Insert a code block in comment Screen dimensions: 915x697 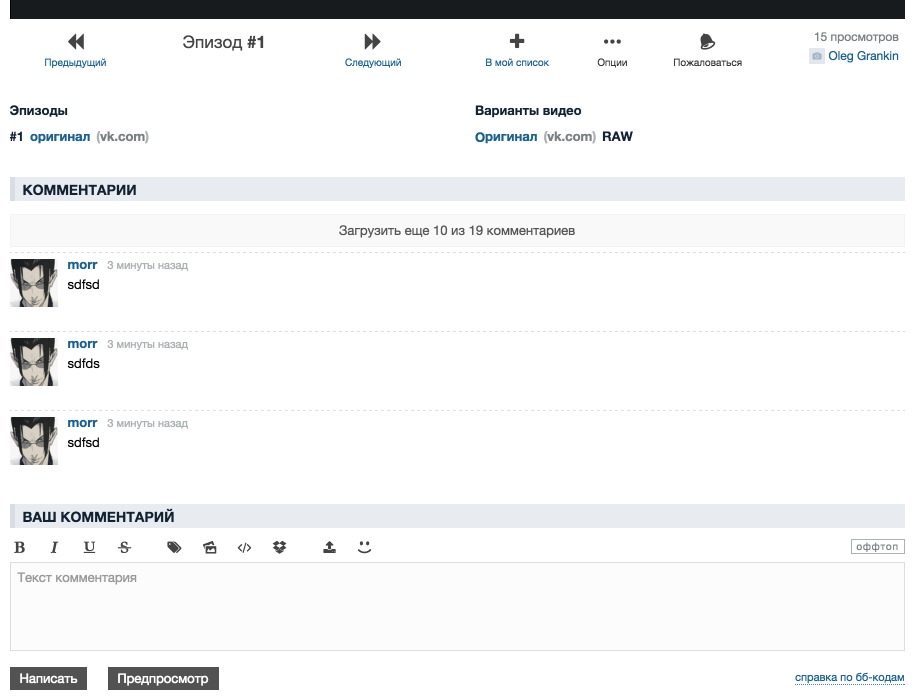pos(244,547)
